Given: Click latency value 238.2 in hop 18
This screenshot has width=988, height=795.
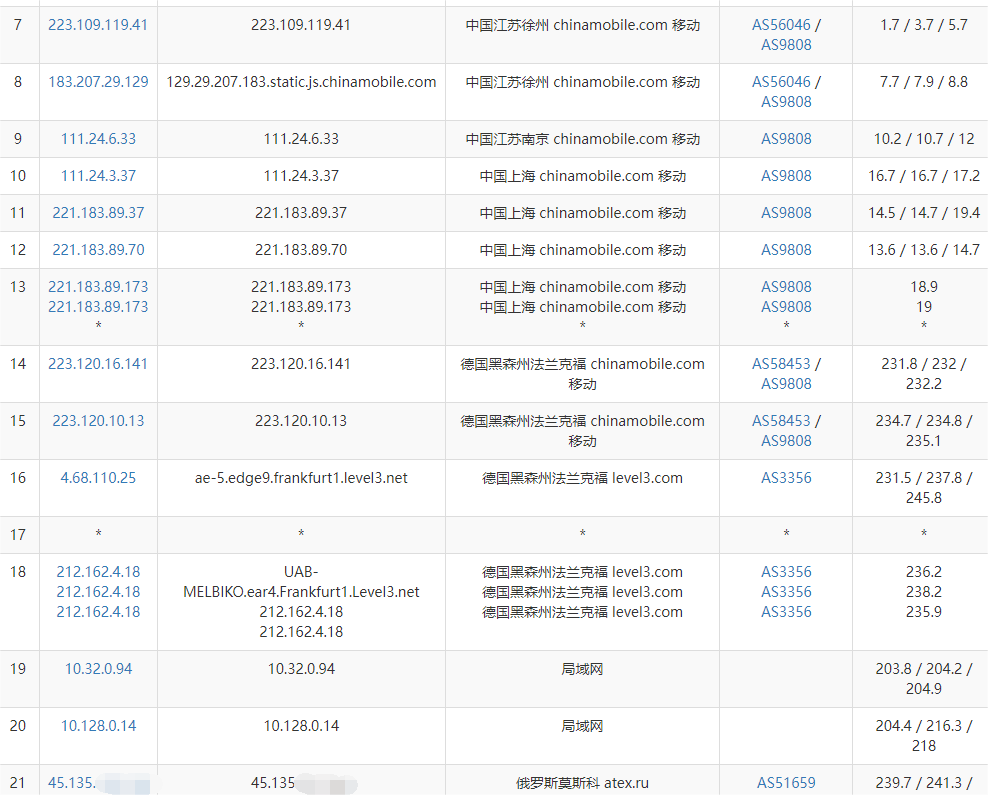Looking at the screenshot, I should pyautogui.click(x=924, y=592).
